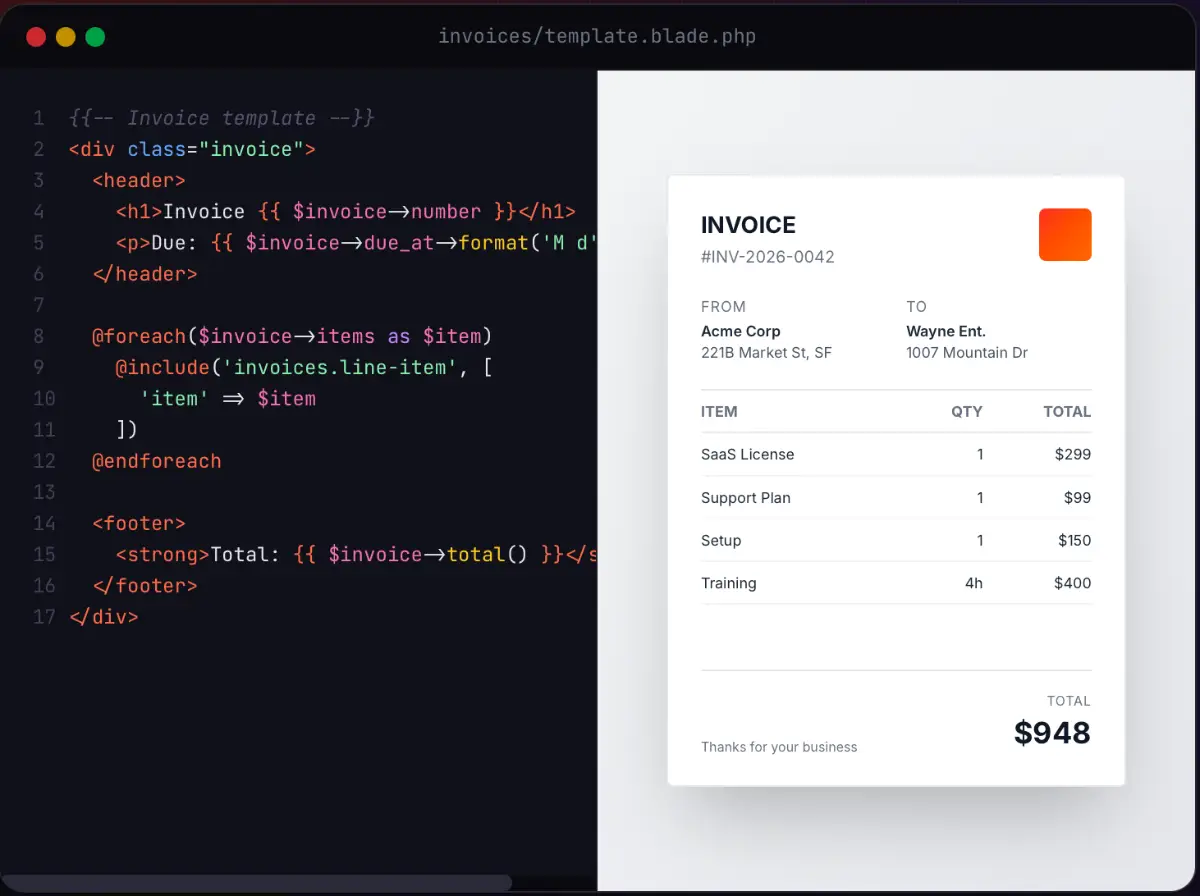Screen dimensions: 1200x896
Task: Click line number 12 in gutter
Action: (44, 461)
